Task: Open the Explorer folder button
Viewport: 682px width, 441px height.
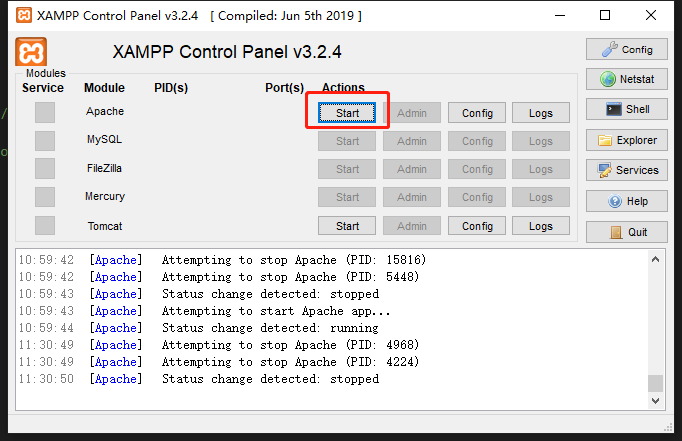Action: [626, 140]
